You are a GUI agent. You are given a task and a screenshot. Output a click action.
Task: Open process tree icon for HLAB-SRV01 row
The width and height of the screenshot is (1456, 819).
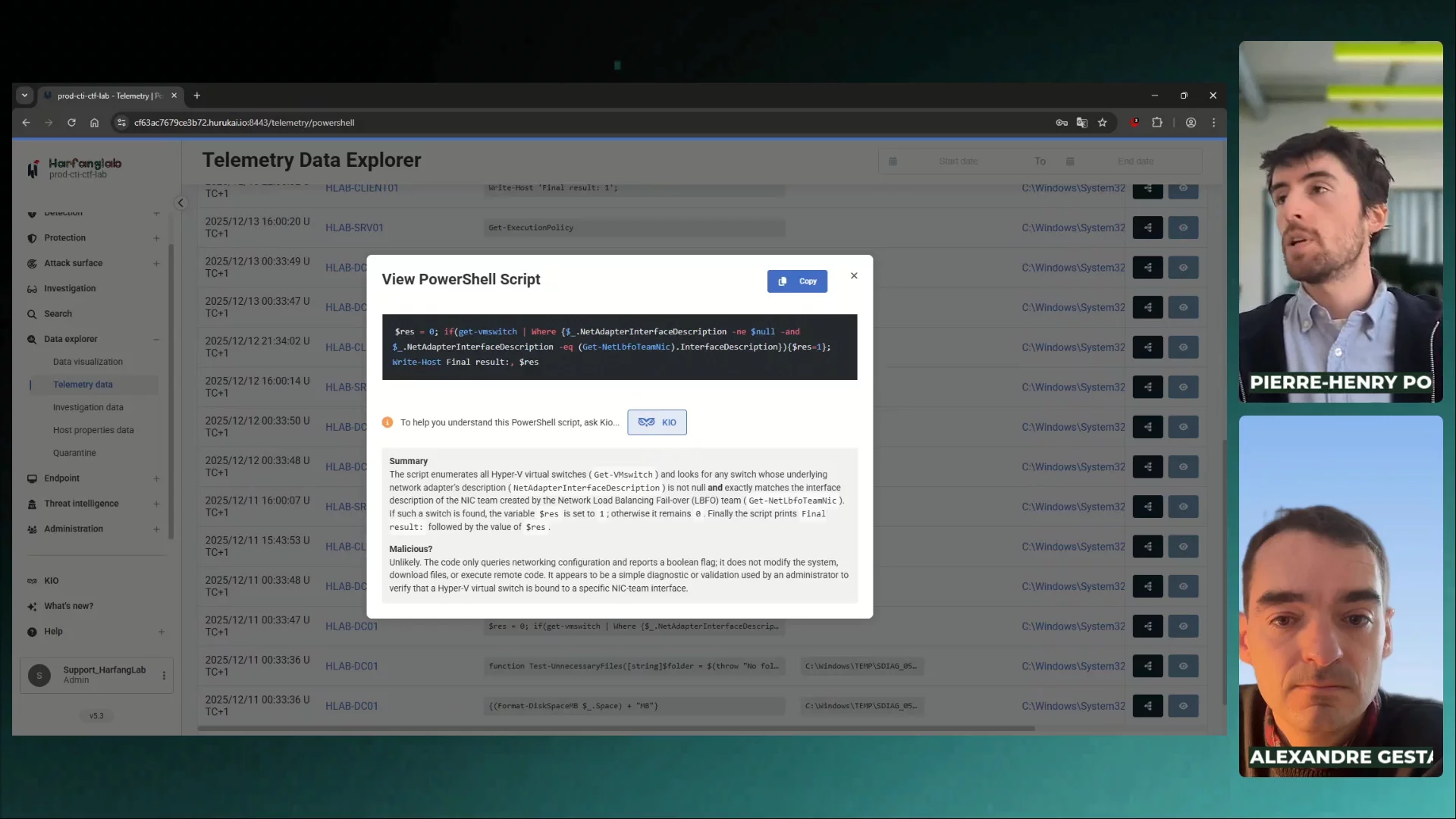pyautogui.click(x=1147, y=227)
